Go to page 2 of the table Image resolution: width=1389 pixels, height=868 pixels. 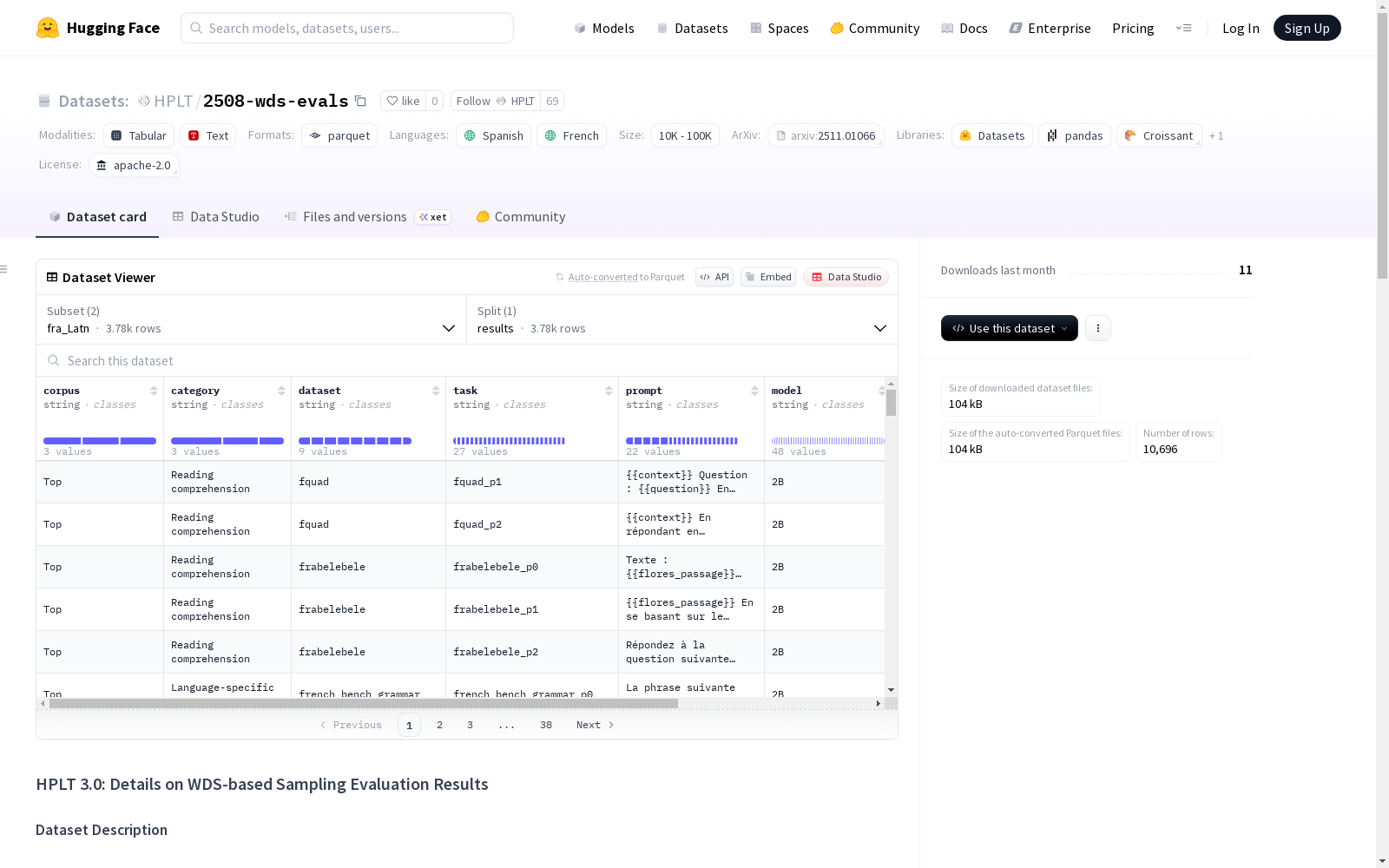440,725
